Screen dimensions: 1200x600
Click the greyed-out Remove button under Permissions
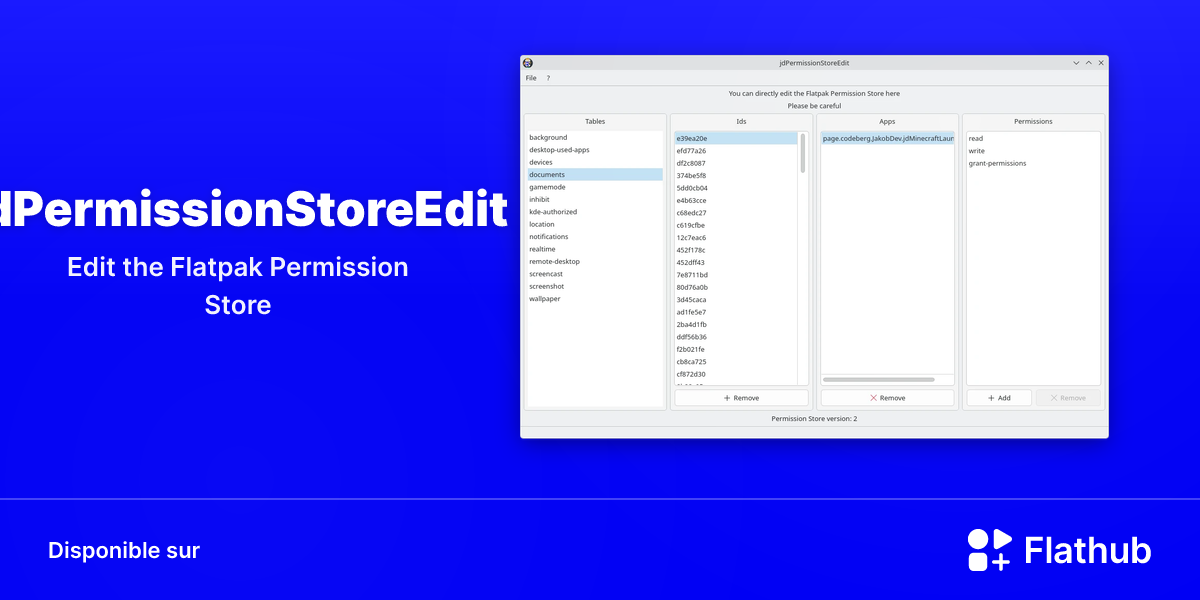1068,398
